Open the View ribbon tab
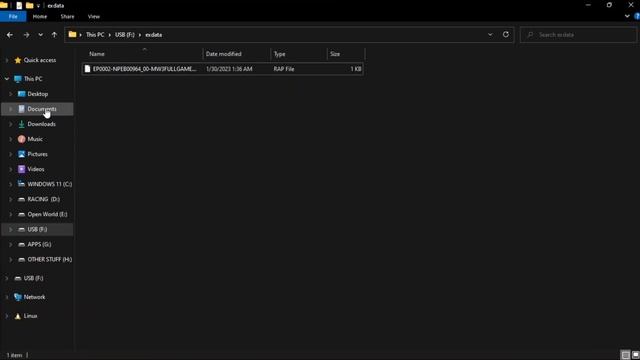 tap(93, 17)
